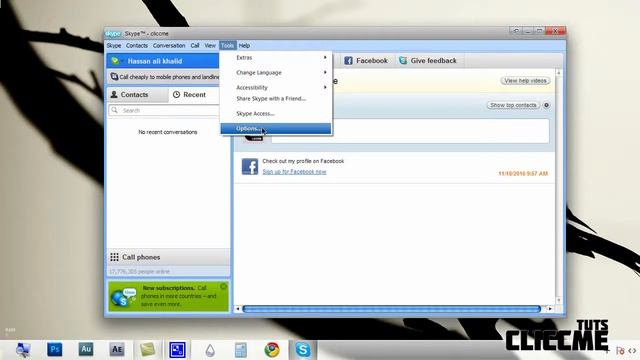640x360 pixels.
Task: Close the New subscriptions banner
Action: [223, 287]
